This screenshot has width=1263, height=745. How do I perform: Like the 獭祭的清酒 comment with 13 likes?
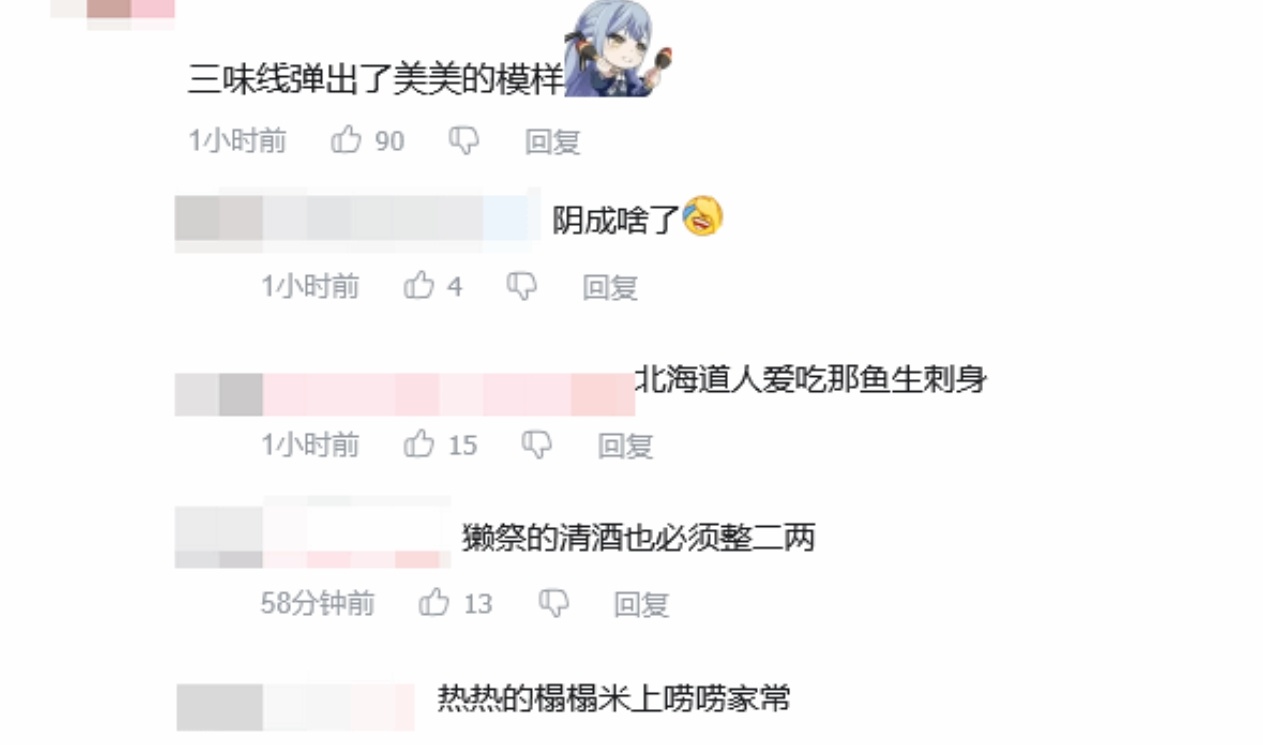[434, 602]
